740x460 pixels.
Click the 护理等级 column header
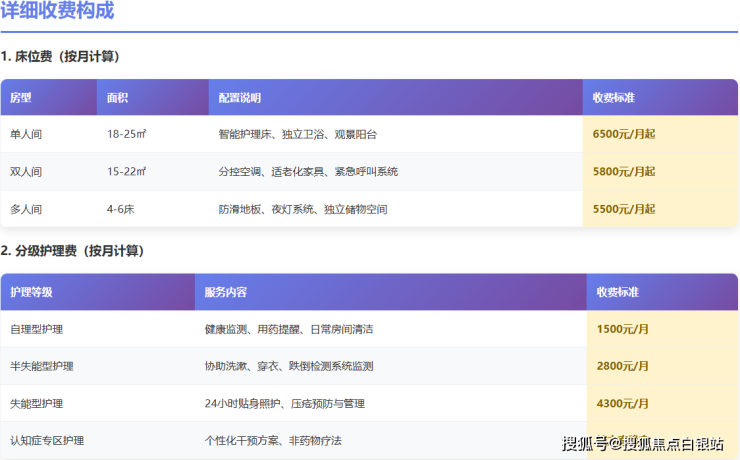coord(31,292)
